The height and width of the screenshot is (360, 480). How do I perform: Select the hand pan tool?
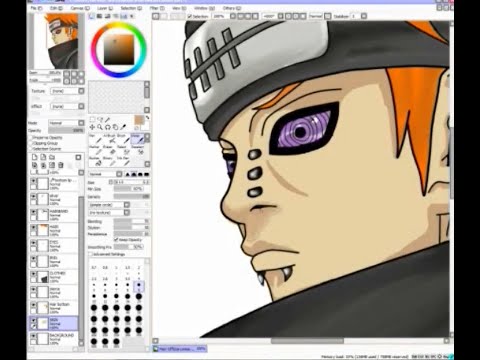tap(115, 127)
